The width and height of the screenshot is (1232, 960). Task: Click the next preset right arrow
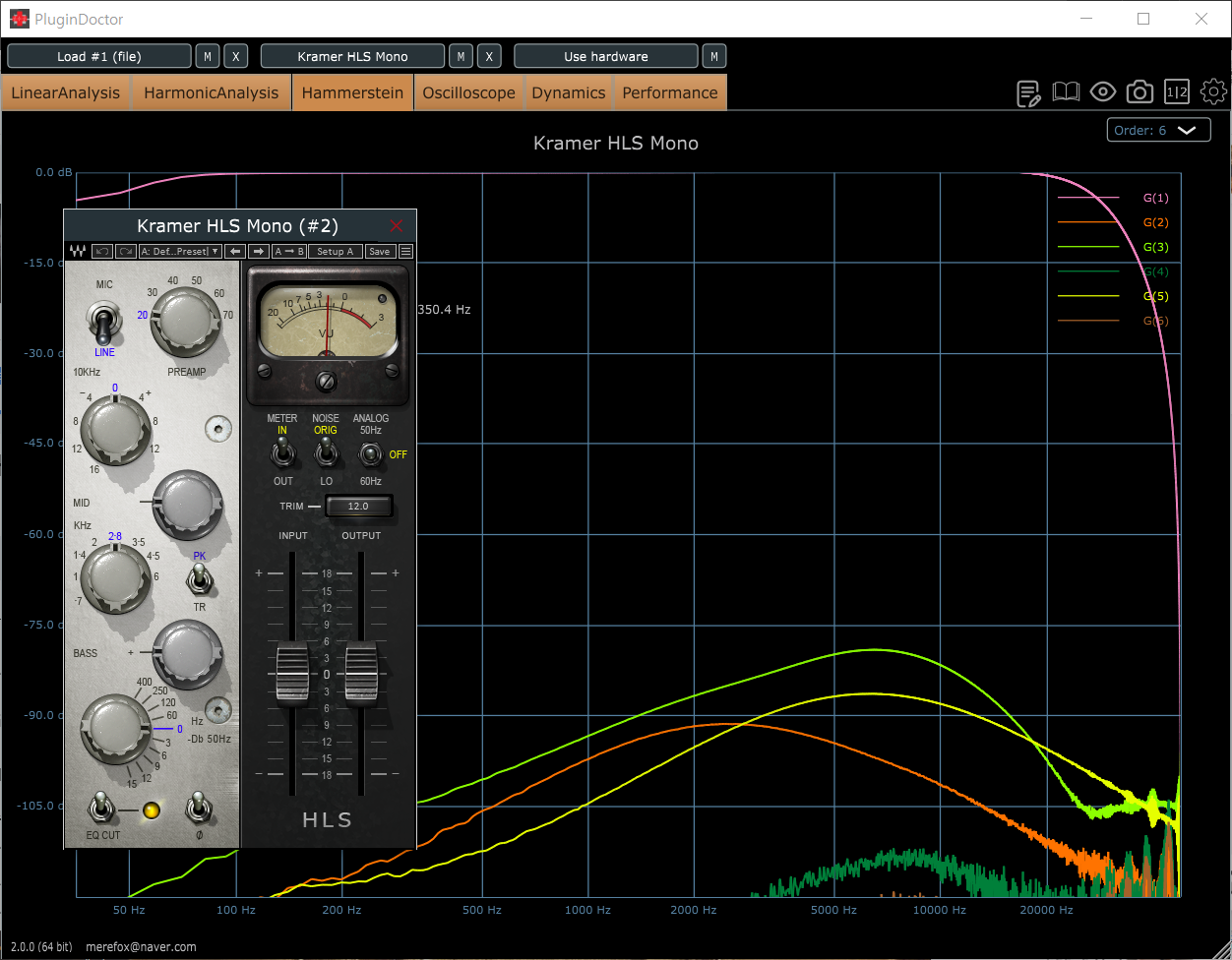[x=258, y=252]
